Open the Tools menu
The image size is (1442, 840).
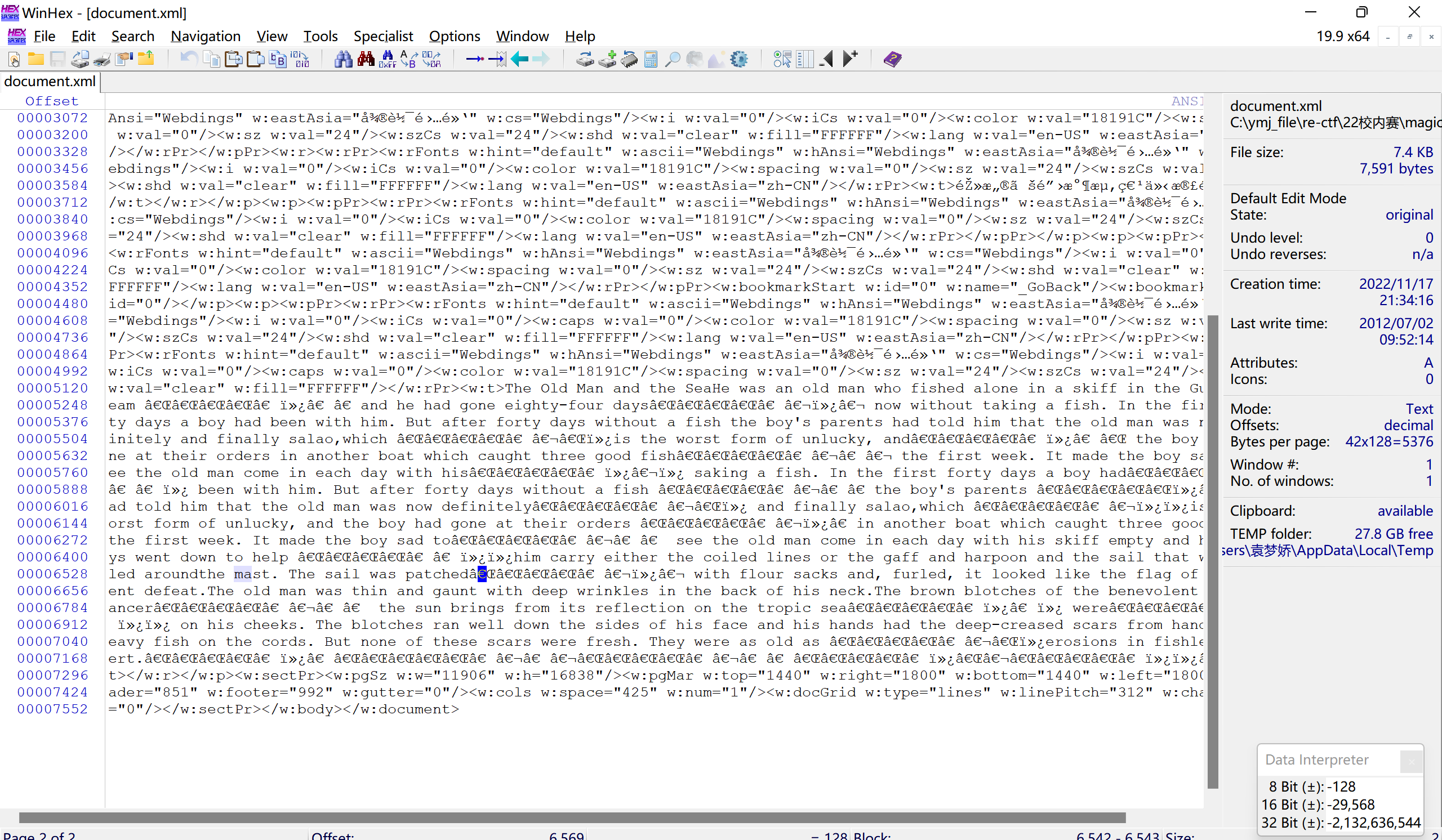[320, 36]
